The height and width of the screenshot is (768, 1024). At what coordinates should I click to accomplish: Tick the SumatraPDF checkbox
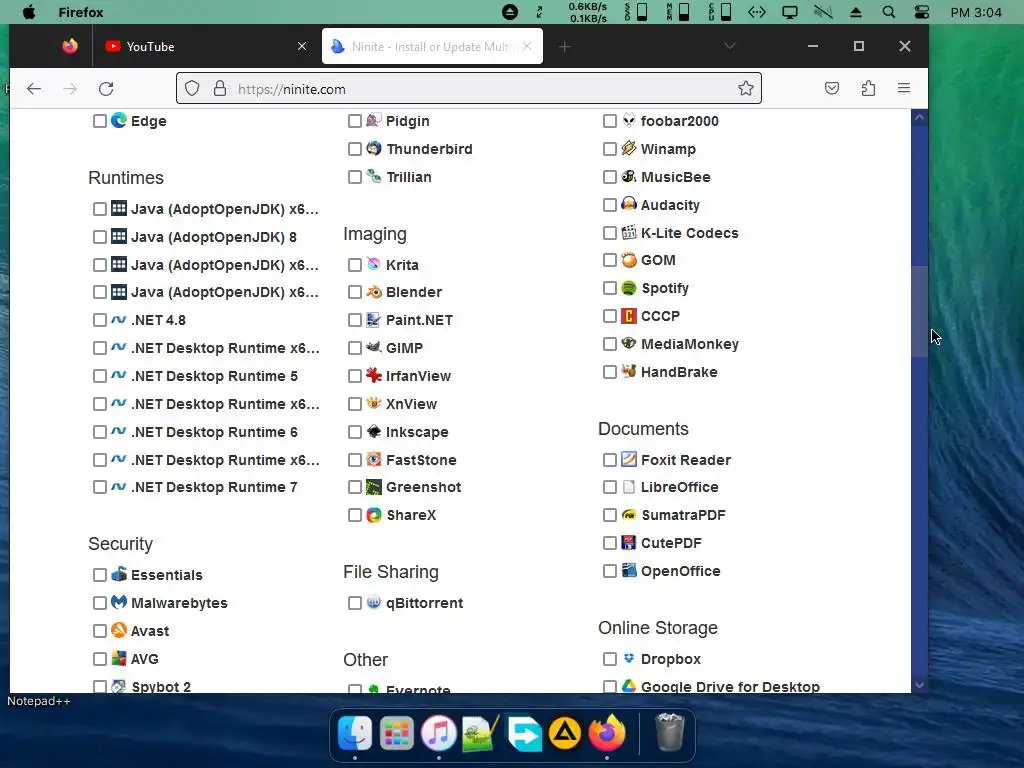(x=609, y=515)
